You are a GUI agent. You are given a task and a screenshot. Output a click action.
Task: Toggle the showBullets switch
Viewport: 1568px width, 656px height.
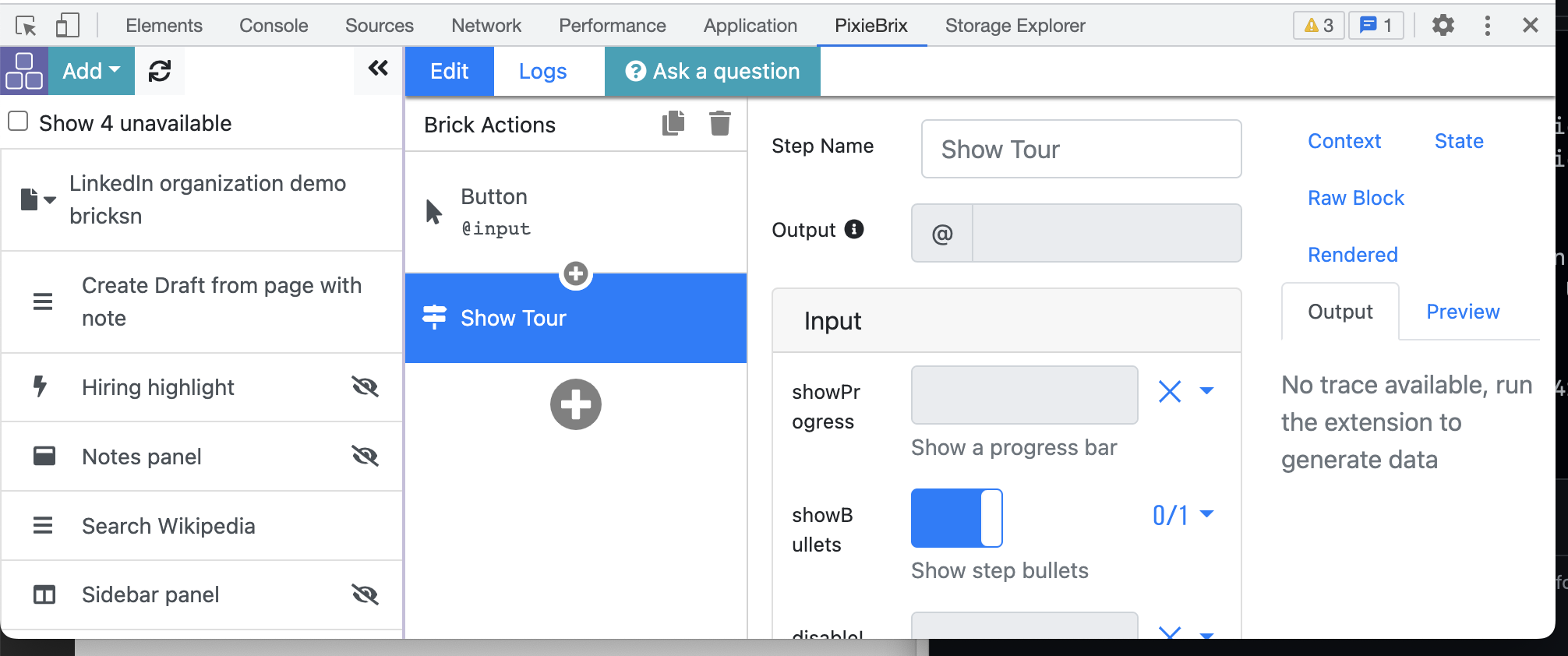tap(957, 518)
